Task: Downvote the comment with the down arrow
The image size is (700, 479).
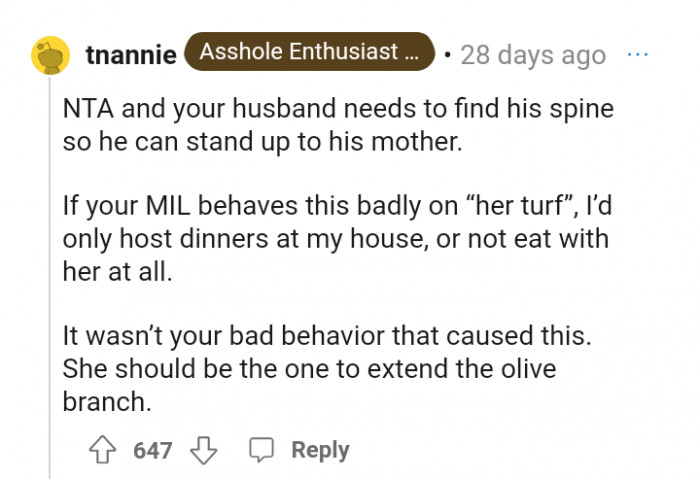Action: pyautogui.click(x=203, y=450)
